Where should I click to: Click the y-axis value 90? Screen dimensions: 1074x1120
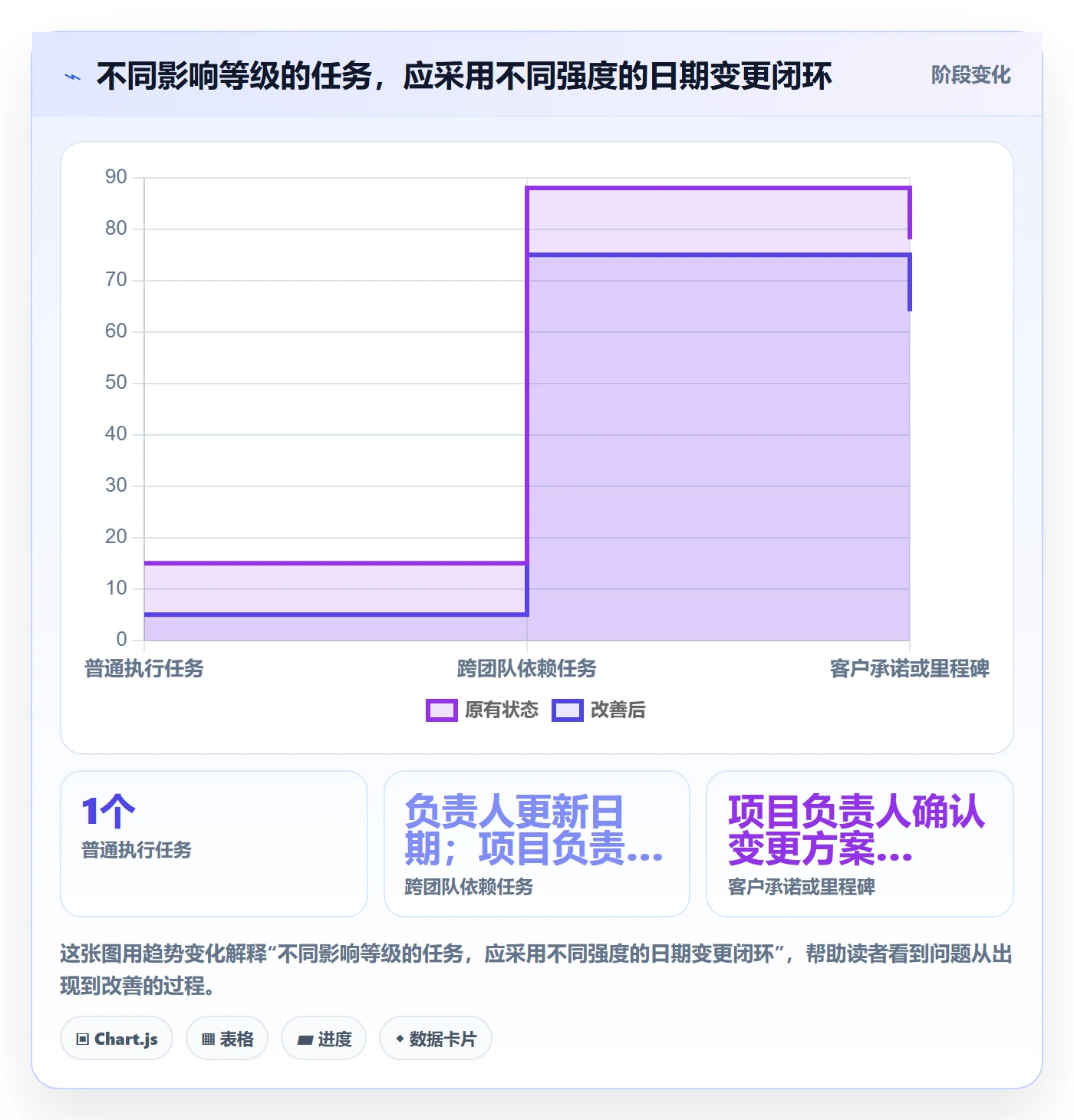pyautogui.click(x=116, y=177)
